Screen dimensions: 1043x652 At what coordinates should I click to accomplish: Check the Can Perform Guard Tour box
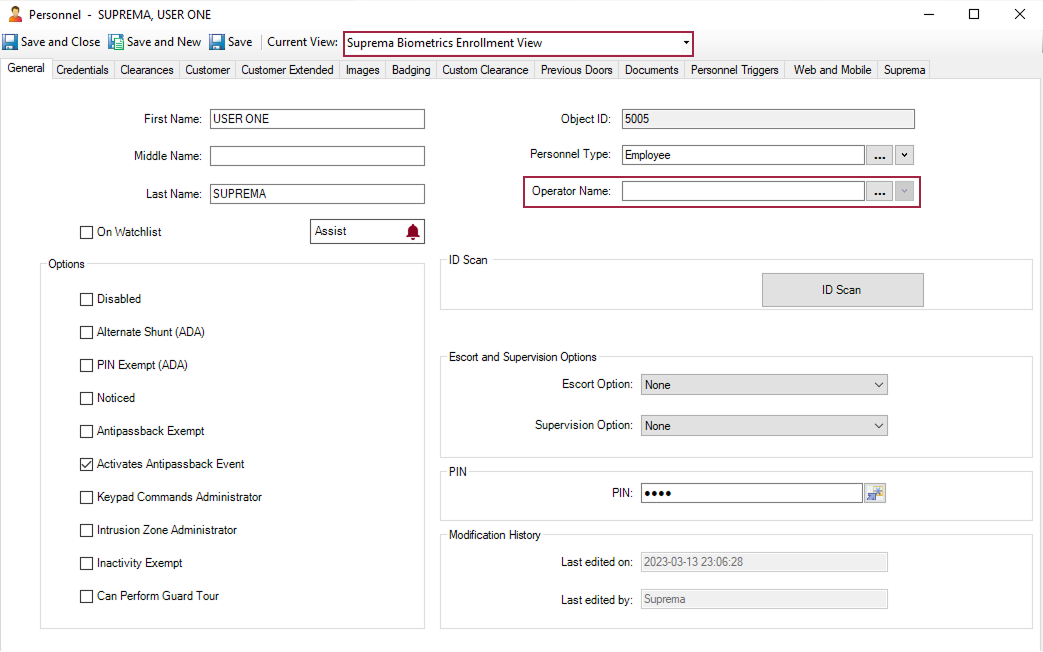(x=86, y=596)
